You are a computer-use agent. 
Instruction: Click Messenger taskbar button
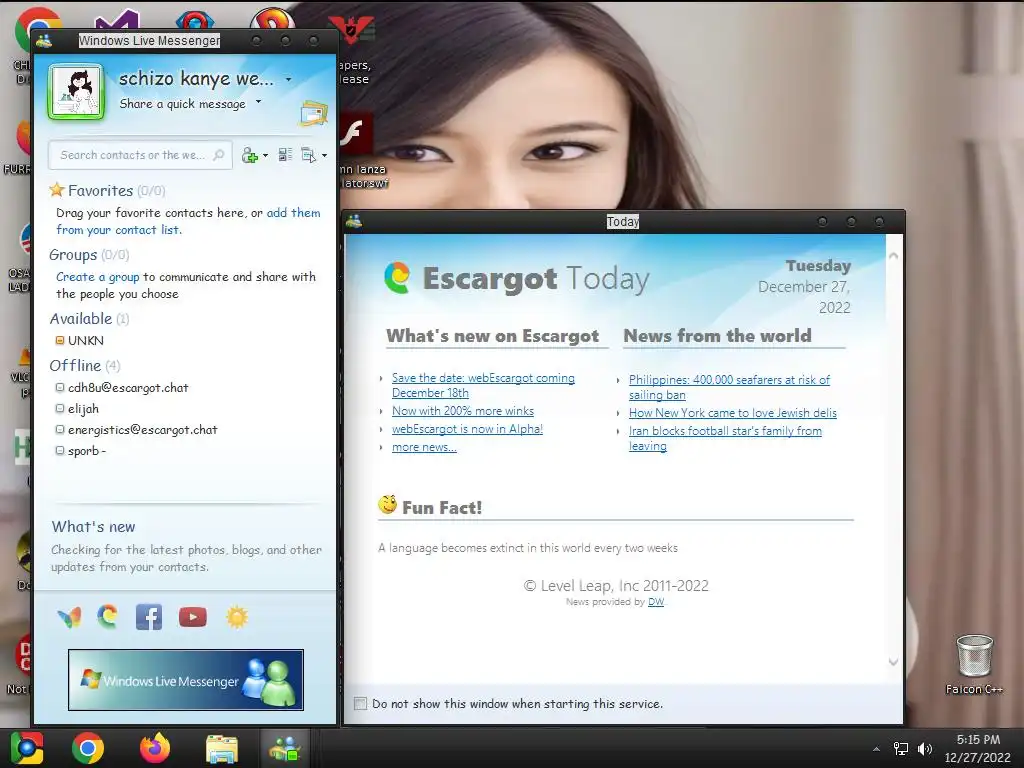coord(285,748)
